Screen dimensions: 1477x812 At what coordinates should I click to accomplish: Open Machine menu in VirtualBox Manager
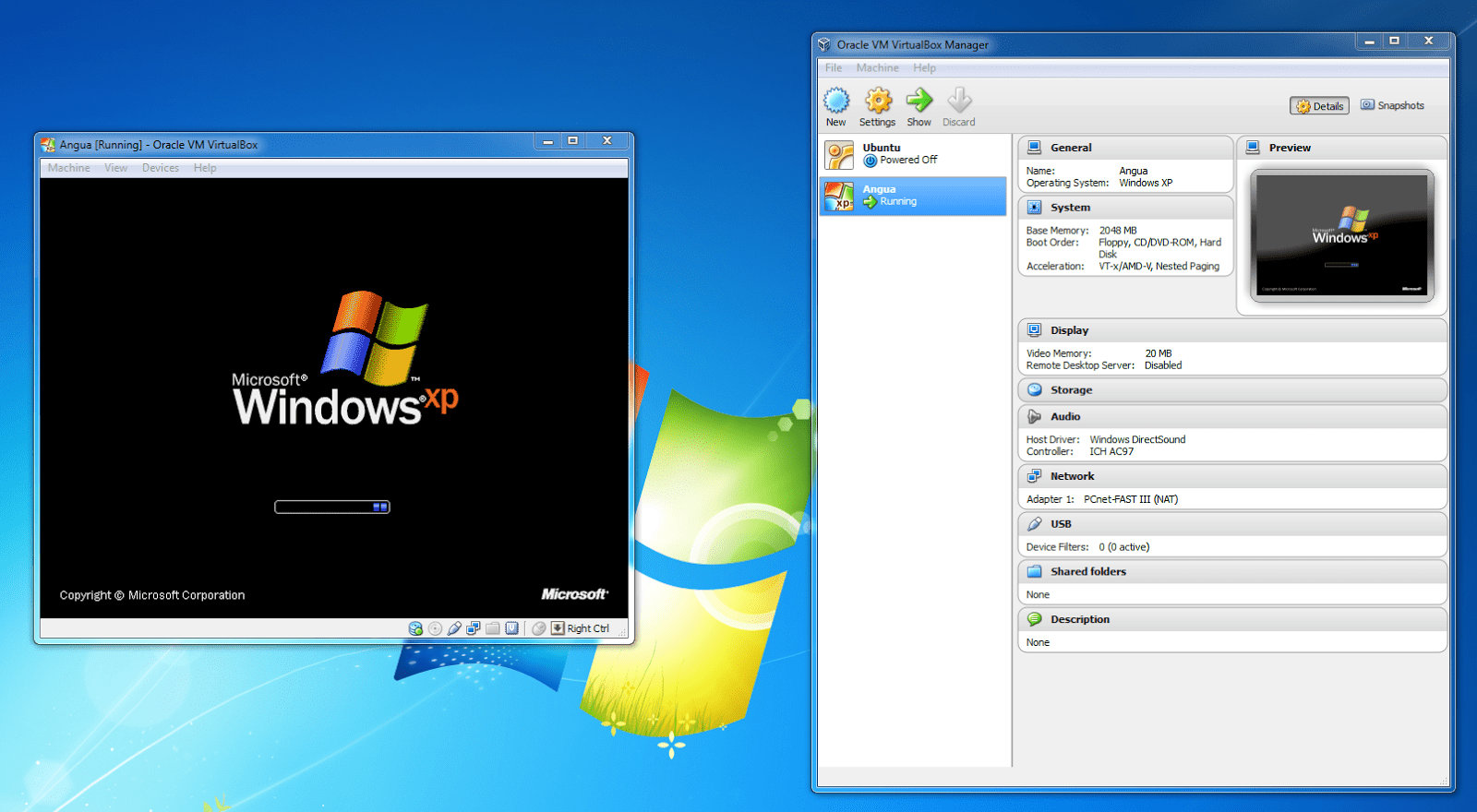[x=877, y=68]
